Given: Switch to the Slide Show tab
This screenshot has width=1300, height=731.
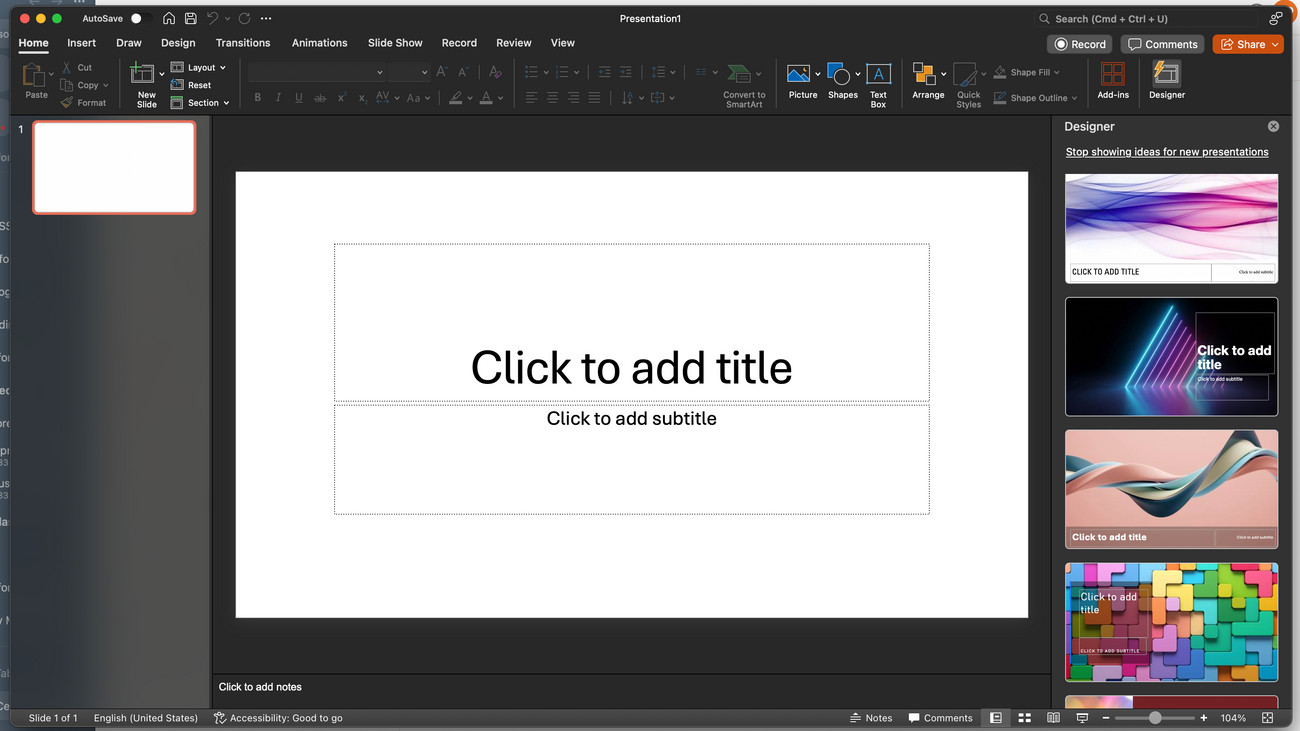Looking at the screenshot, I should 395,43.
